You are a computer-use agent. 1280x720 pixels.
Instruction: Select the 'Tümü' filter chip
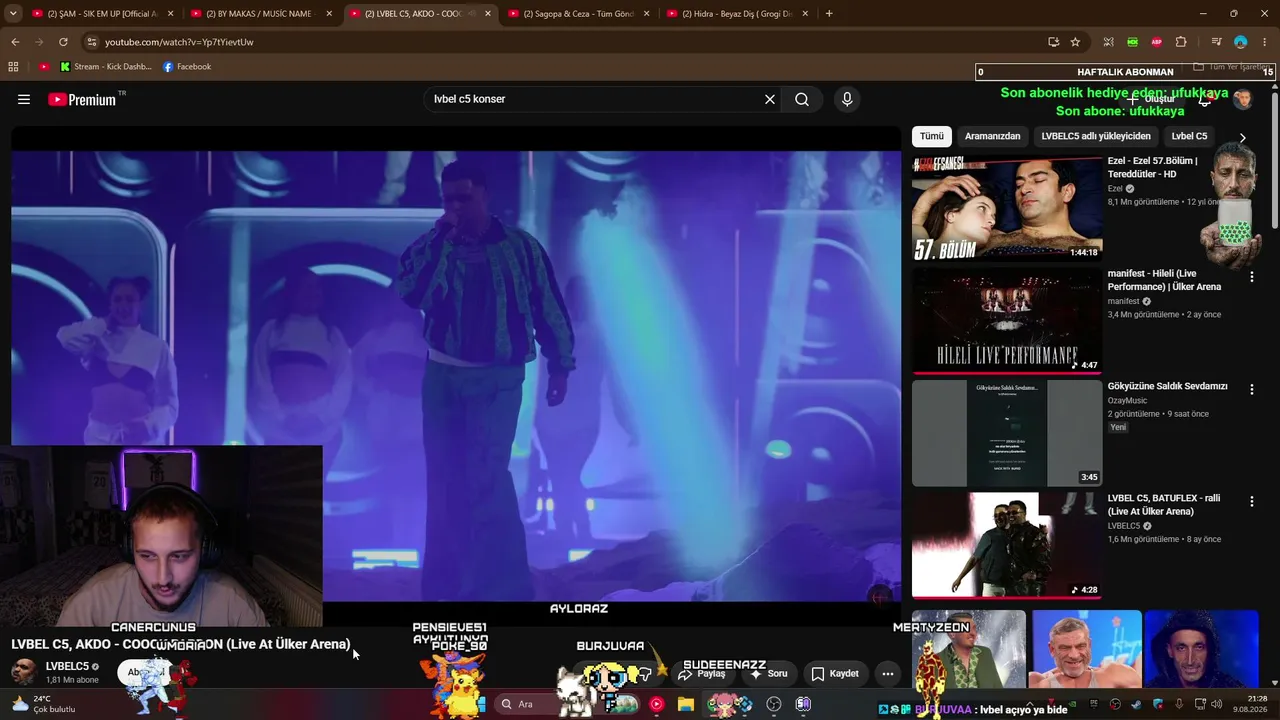coord(932,136)
